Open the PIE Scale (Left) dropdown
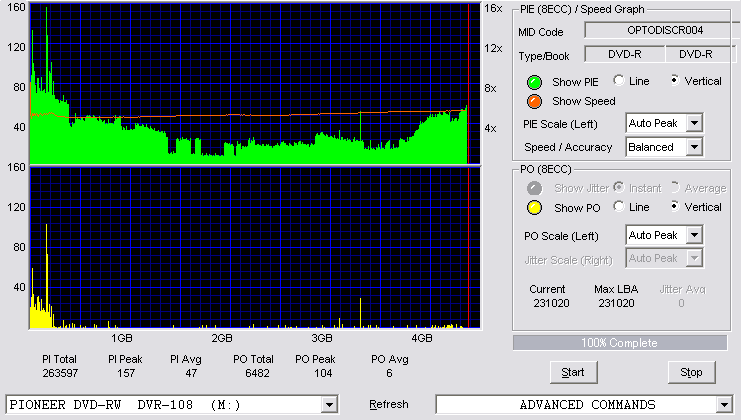 tap(694, 123)
